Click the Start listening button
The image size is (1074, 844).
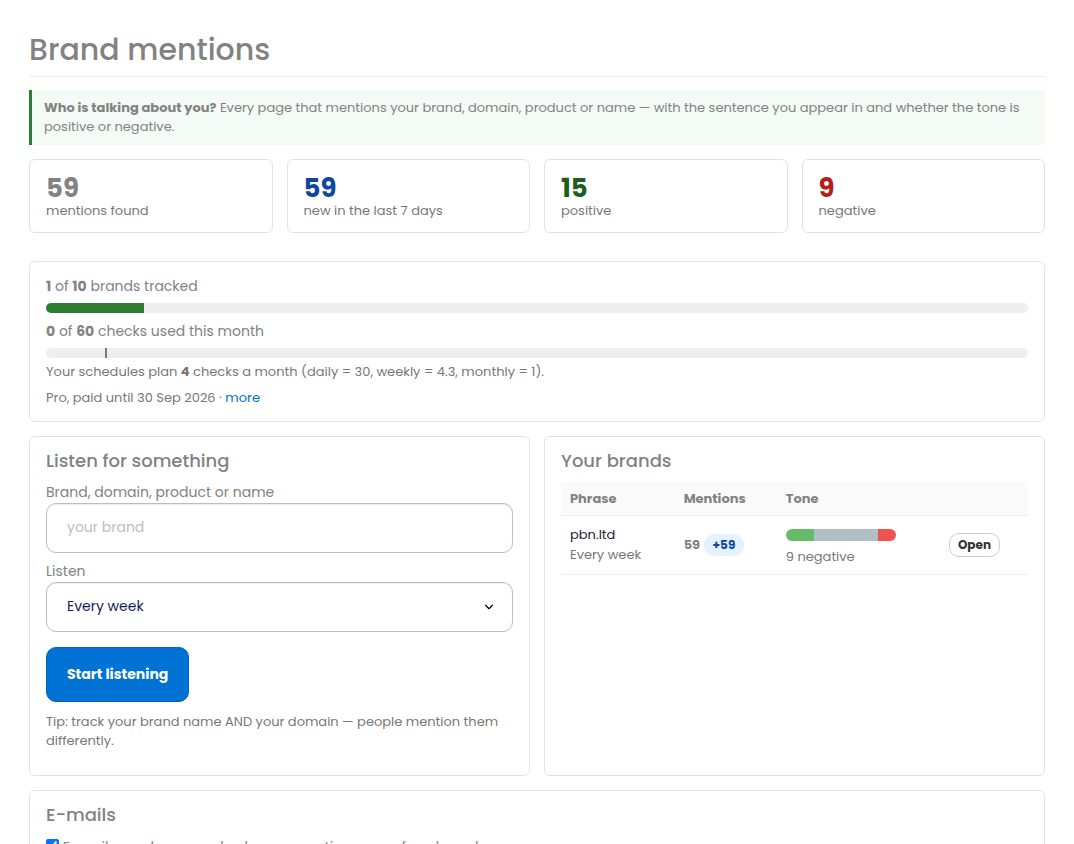117,674
